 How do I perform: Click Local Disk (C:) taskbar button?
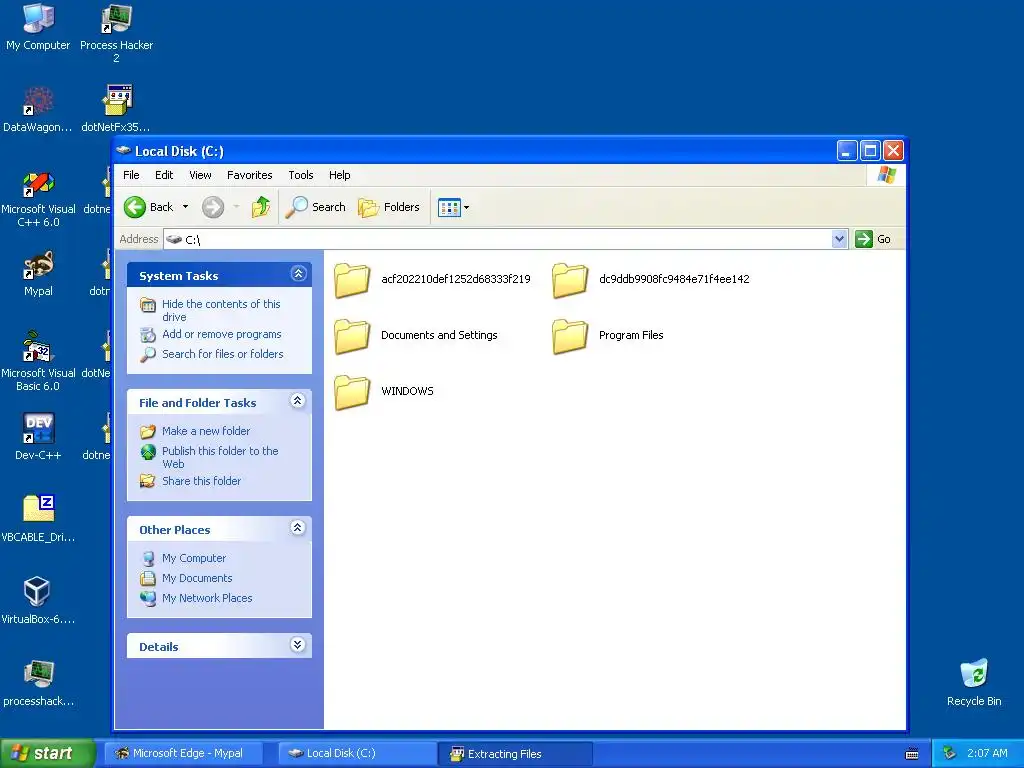pos(356,754)
